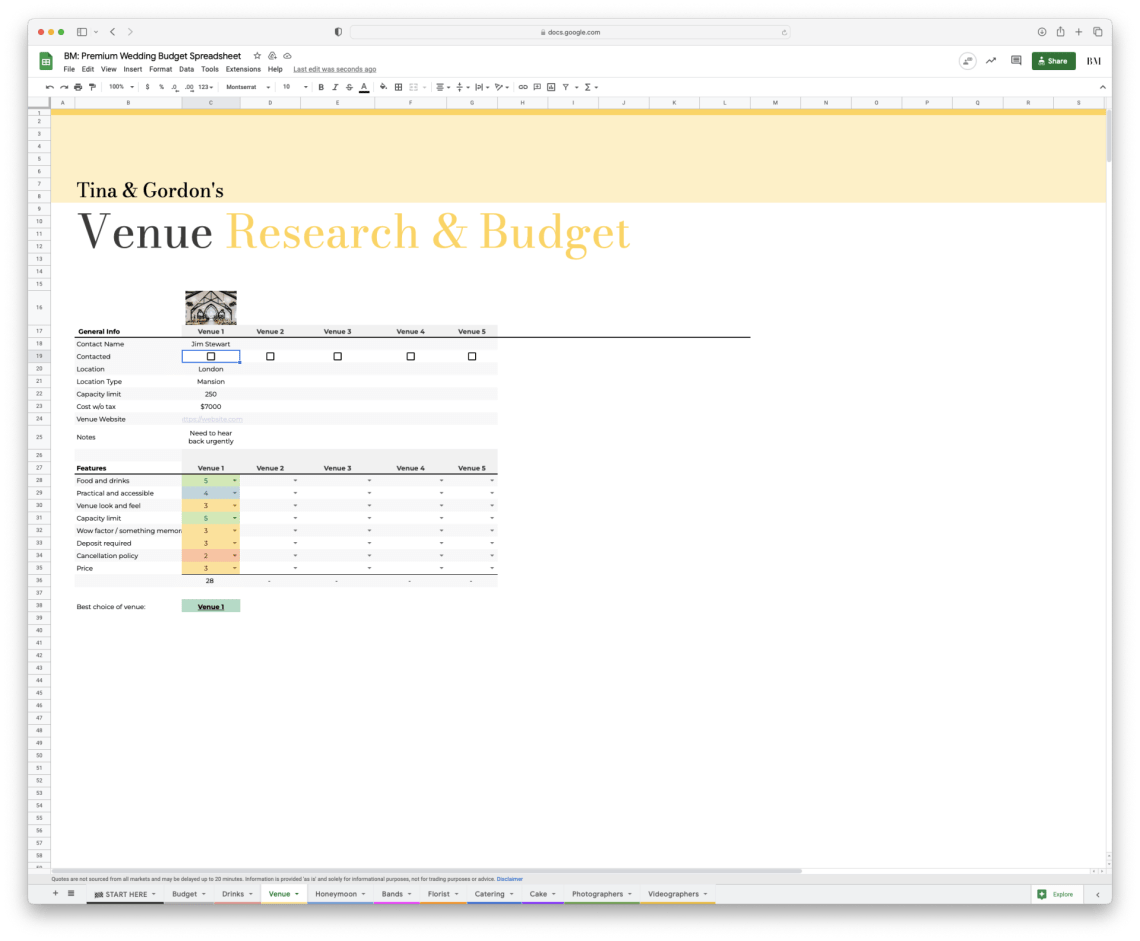Open horizontal align dropdown
Viewport: 1140px width, 941px height.
(x=442, y=87)
